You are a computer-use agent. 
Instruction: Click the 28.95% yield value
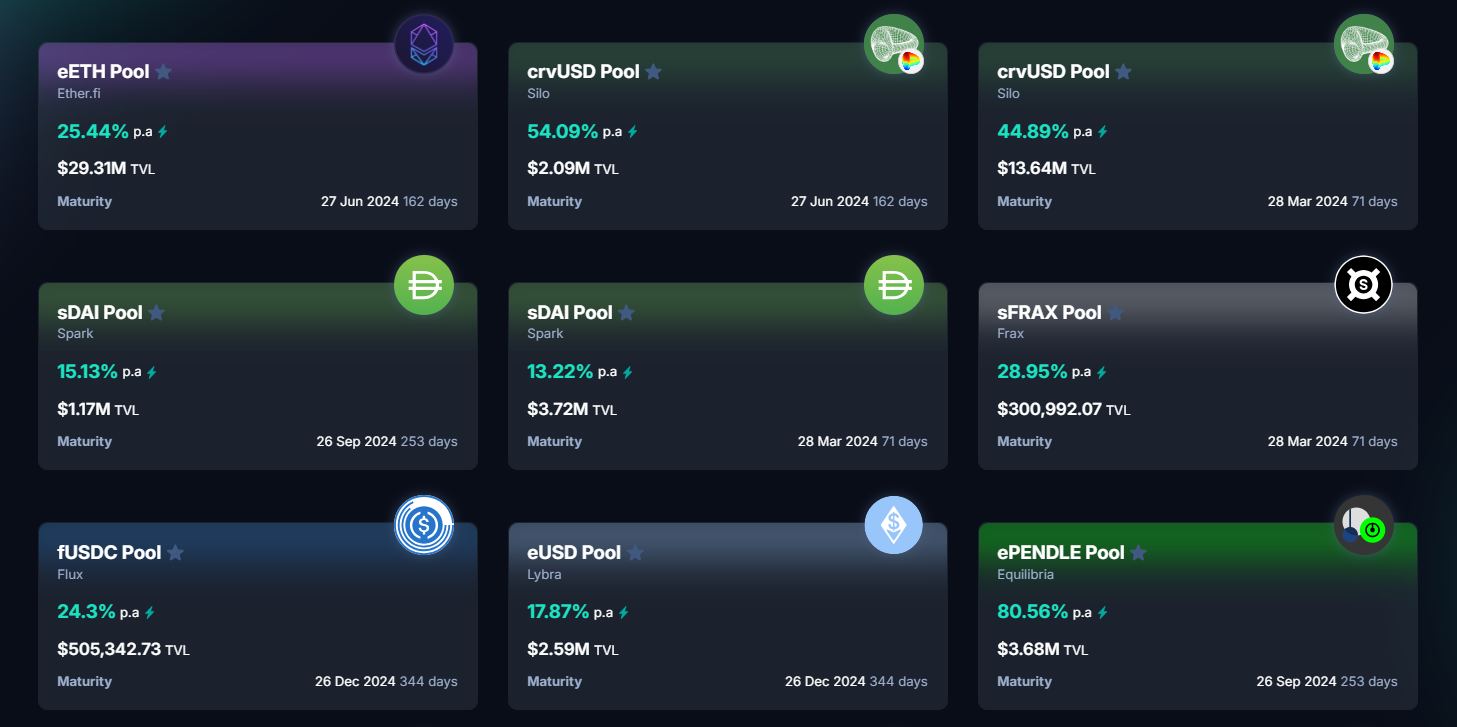(1032, 371)
